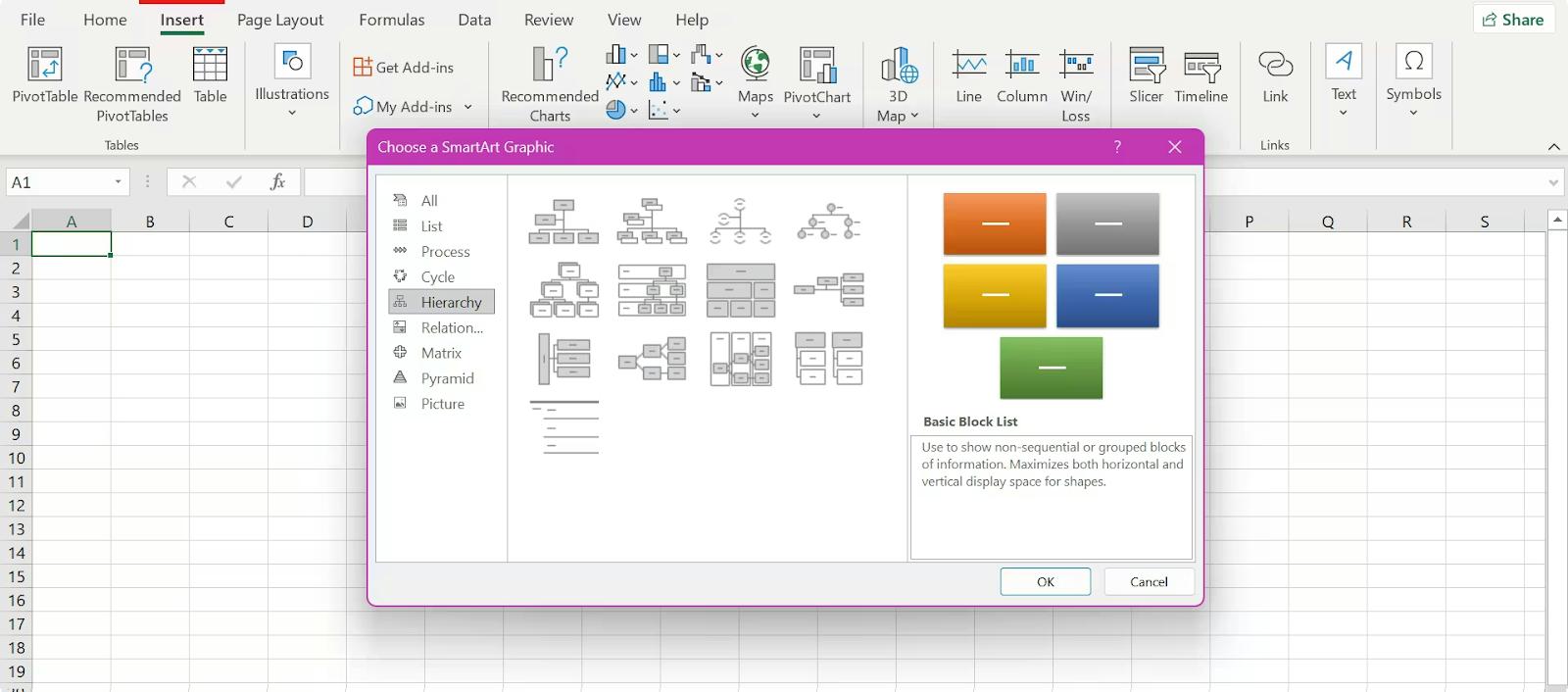Close the Choose a SmartArt Graphic dialog
Viewport: 1568px width, 692px height.
tap(1175, 147)
